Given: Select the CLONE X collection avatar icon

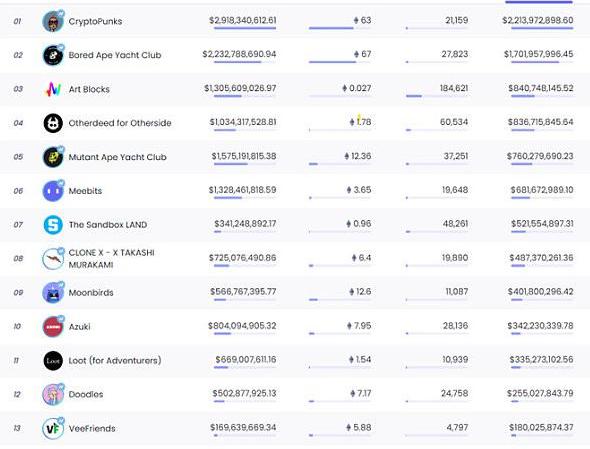Looking at the screenshot, I should (53, 259).
